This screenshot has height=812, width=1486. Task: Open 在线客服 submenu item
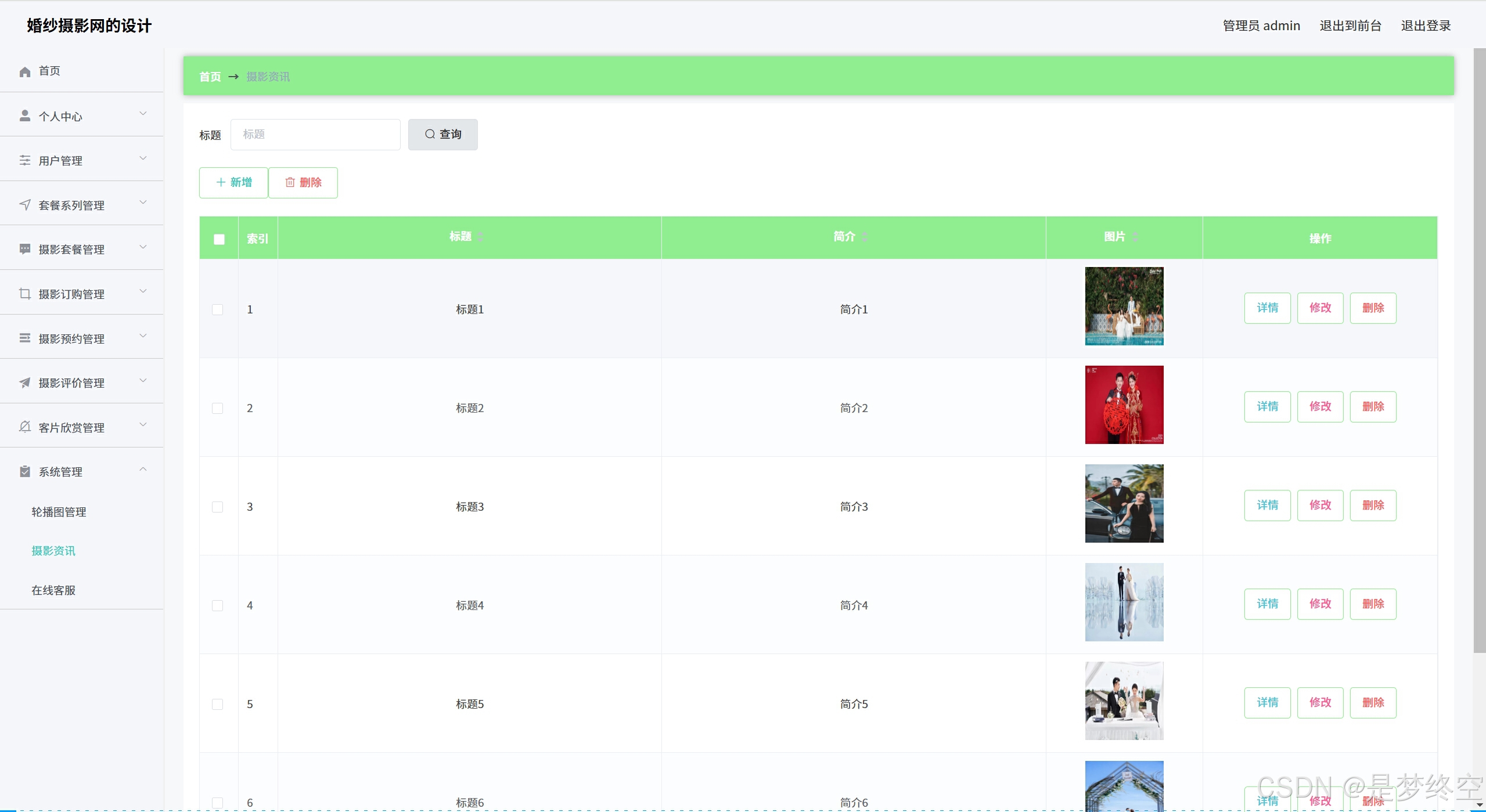point(53,590)
